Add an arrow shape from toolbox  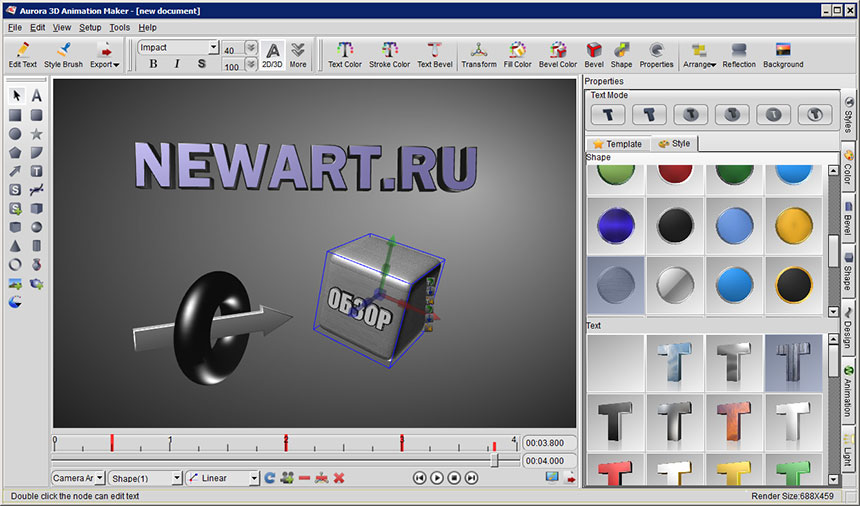[15, 171]
